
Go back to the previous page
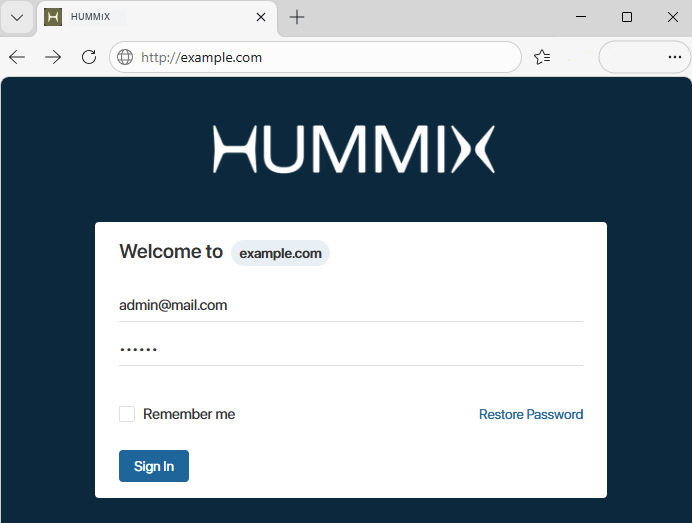pyautogui.click(x=17, y=57)
